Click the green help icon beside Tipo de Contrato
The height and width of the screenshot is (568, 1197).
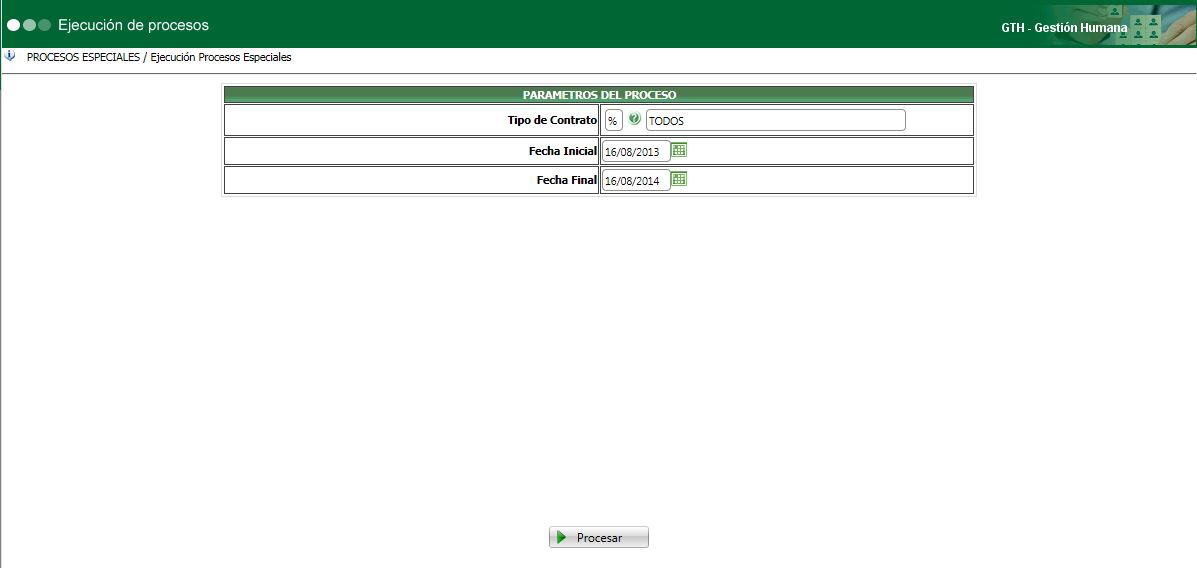point(634,119)
